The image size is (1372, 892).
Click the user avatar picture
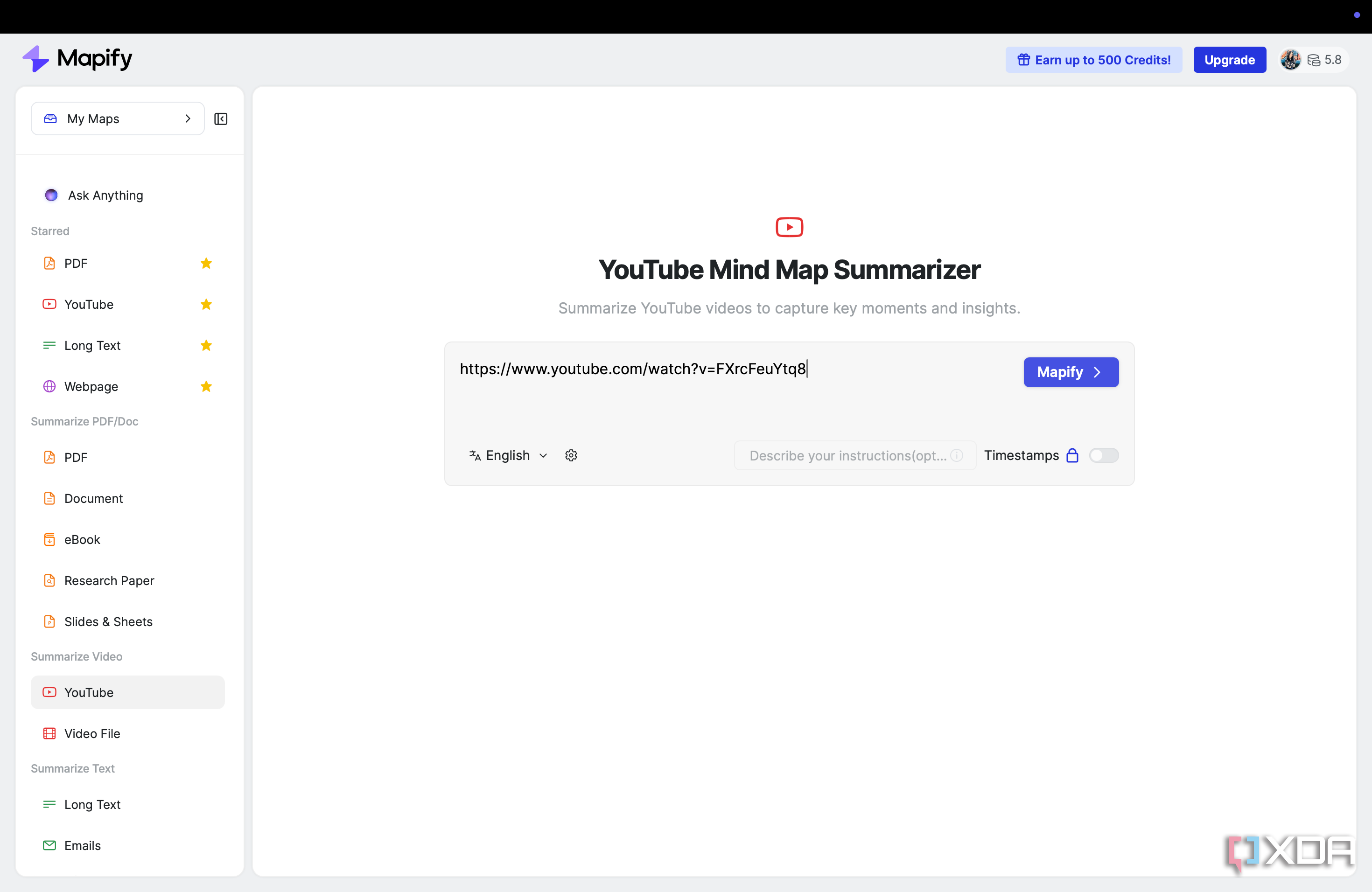pyautogui.click(x=1290, y=60)
